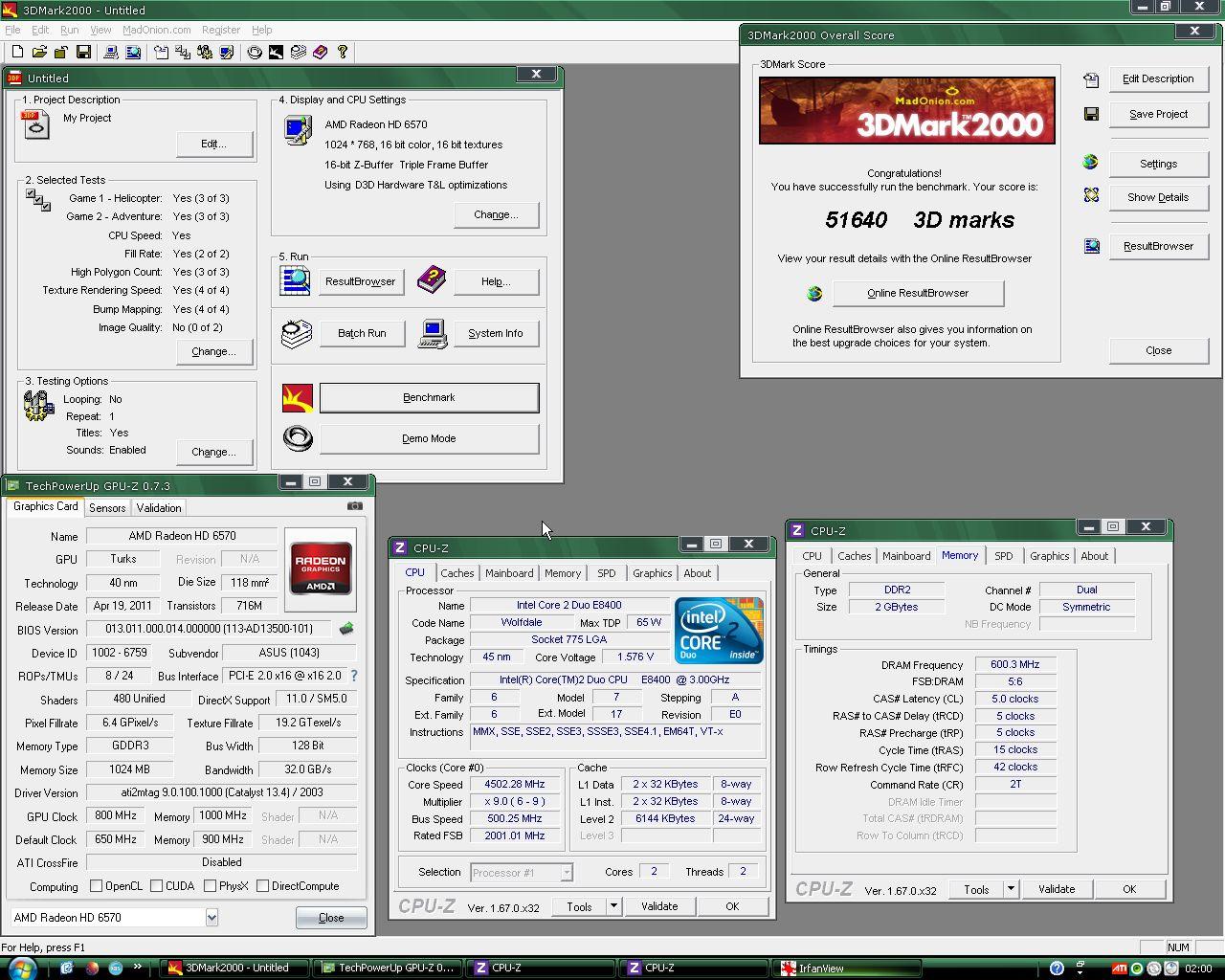Toggle the DirectCompute checkbox
This screenshot has height=980, width=1225.
[x=262, y=886]
